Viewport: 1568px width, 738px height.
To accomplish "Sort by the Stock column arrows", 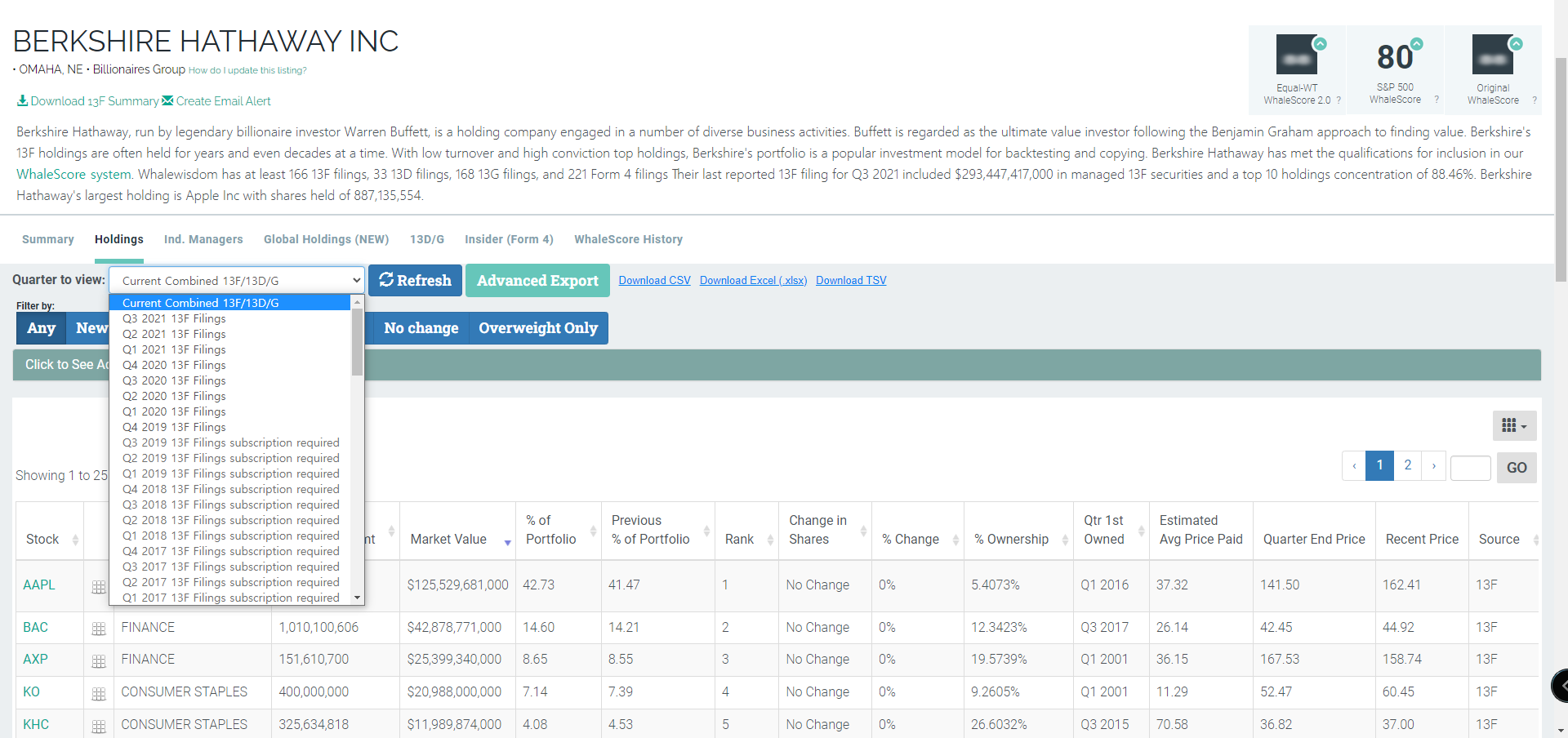I will pyautogui.click(x=75, y=540).
